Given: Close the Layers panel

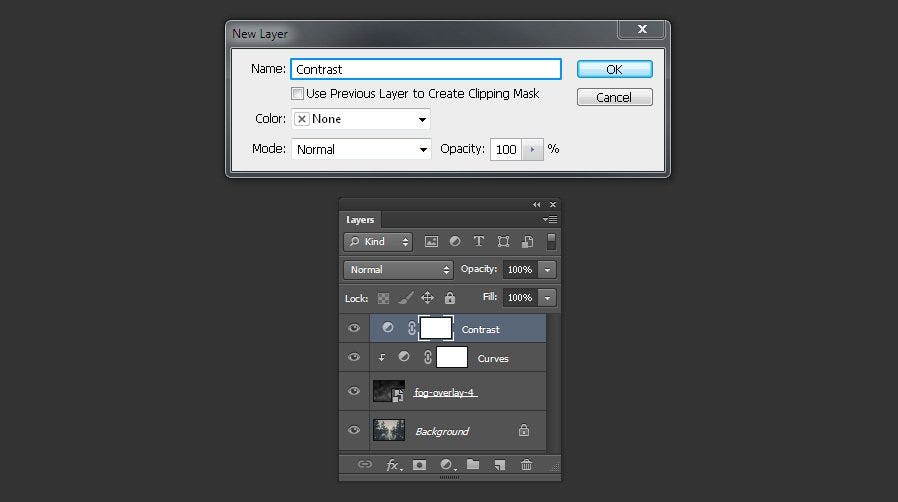Looking at the screenshot, I should coord(553,204).
